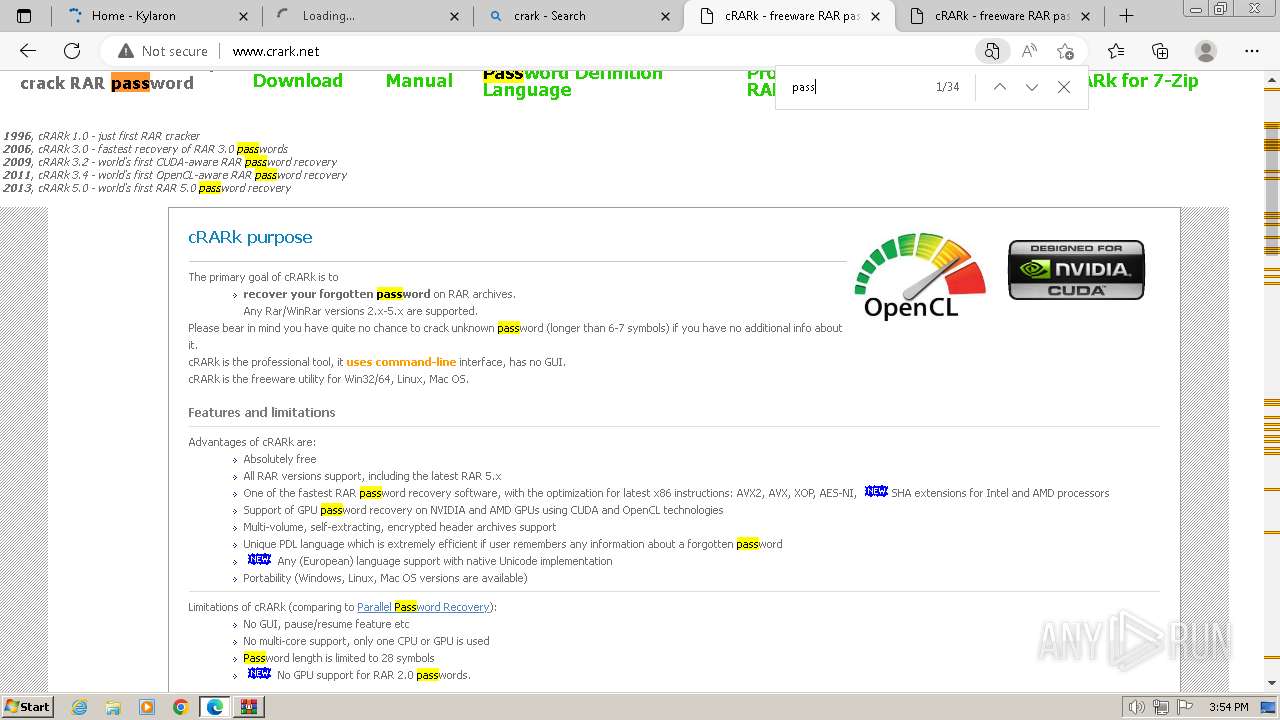This screenshot has height=720, width=1280.
Task: Toggle the Find on page toolbar icon
Action: (991, 51)
